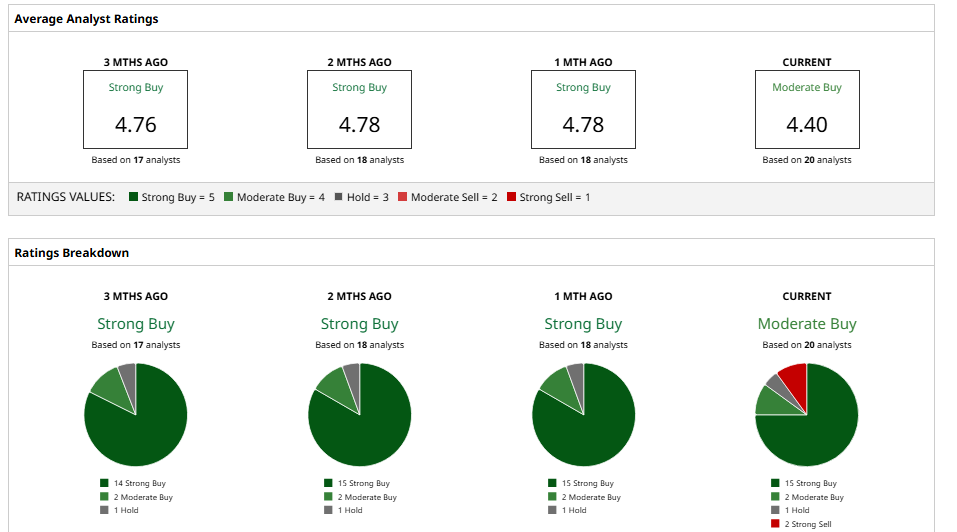Click "Based on 20 analysts" under the CURRENT box
This screenshot has width=957, height=532.
807,160
